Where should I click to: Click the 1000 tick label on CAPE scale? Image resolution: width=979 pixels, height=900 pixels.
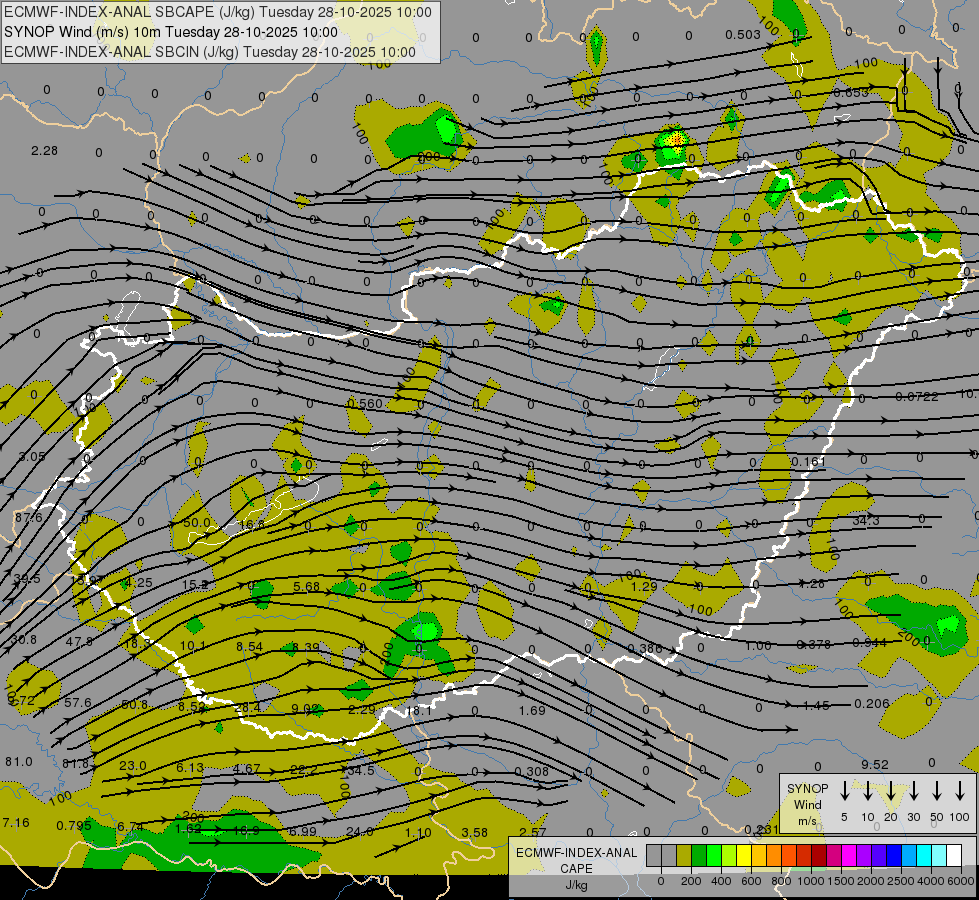click(811, 881)
